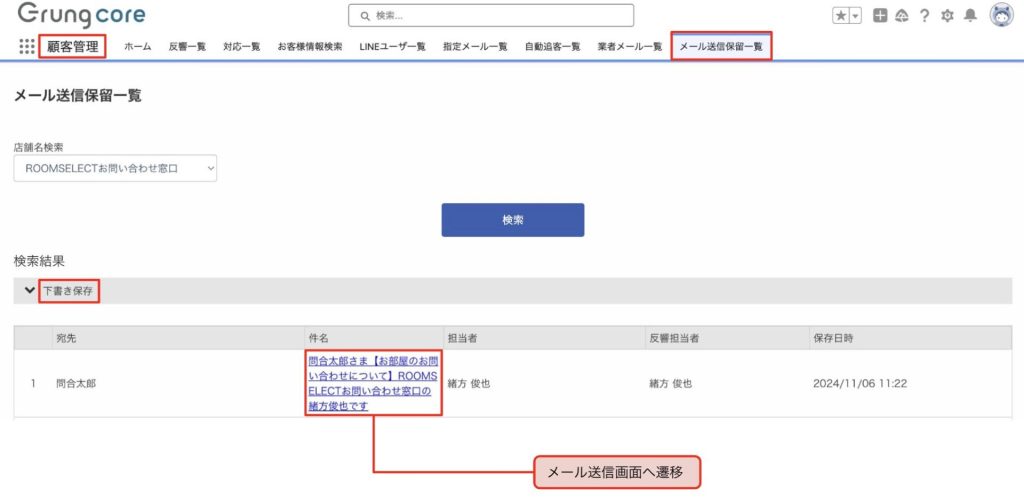This screenshot has height=497, width=1024.
Task: Click the Grung core logo
Action: [81, 15]
